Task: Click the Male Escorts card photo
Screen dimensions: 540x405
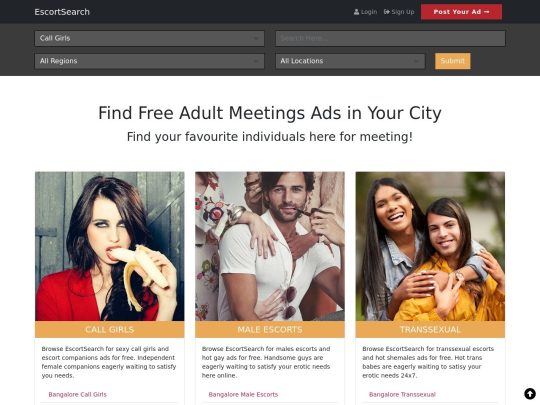Action: [270, 247]
